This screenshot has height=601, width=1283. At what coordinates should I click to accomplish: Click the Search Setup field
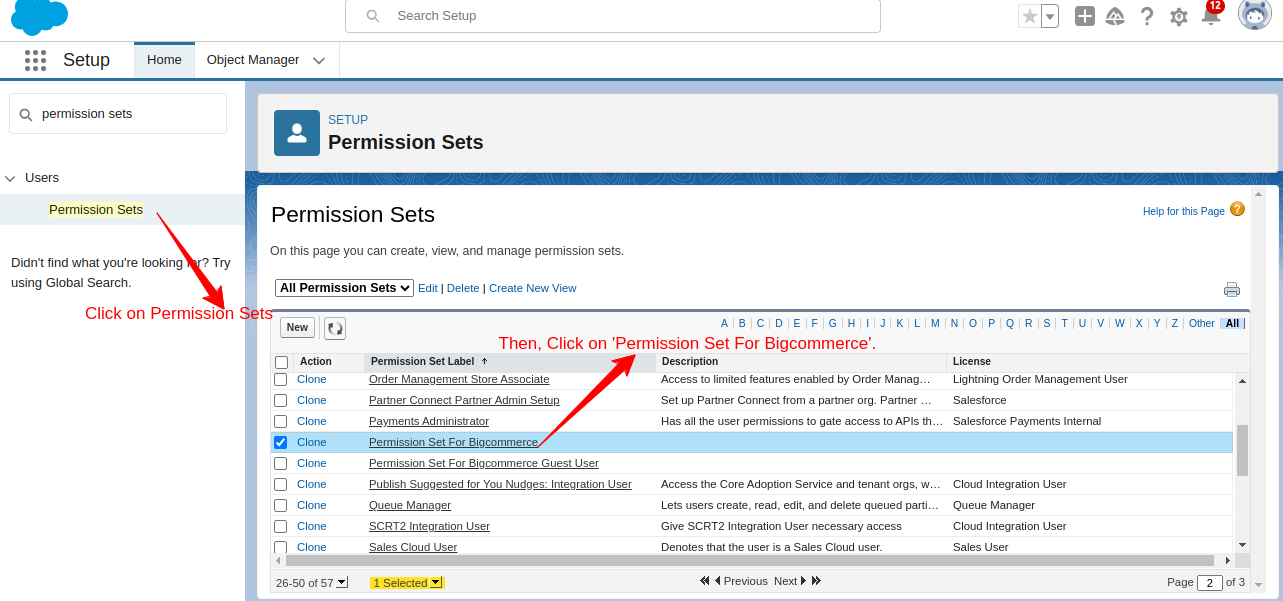pyautogui.click(x=613, y=16)
